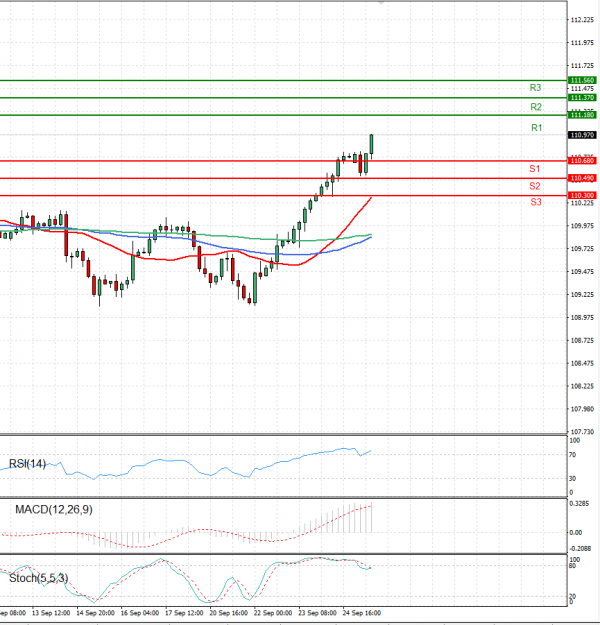Click the 14 Sep 20:00 time label
This screenshot has width=600, height=625.
[x=95, y=613]
